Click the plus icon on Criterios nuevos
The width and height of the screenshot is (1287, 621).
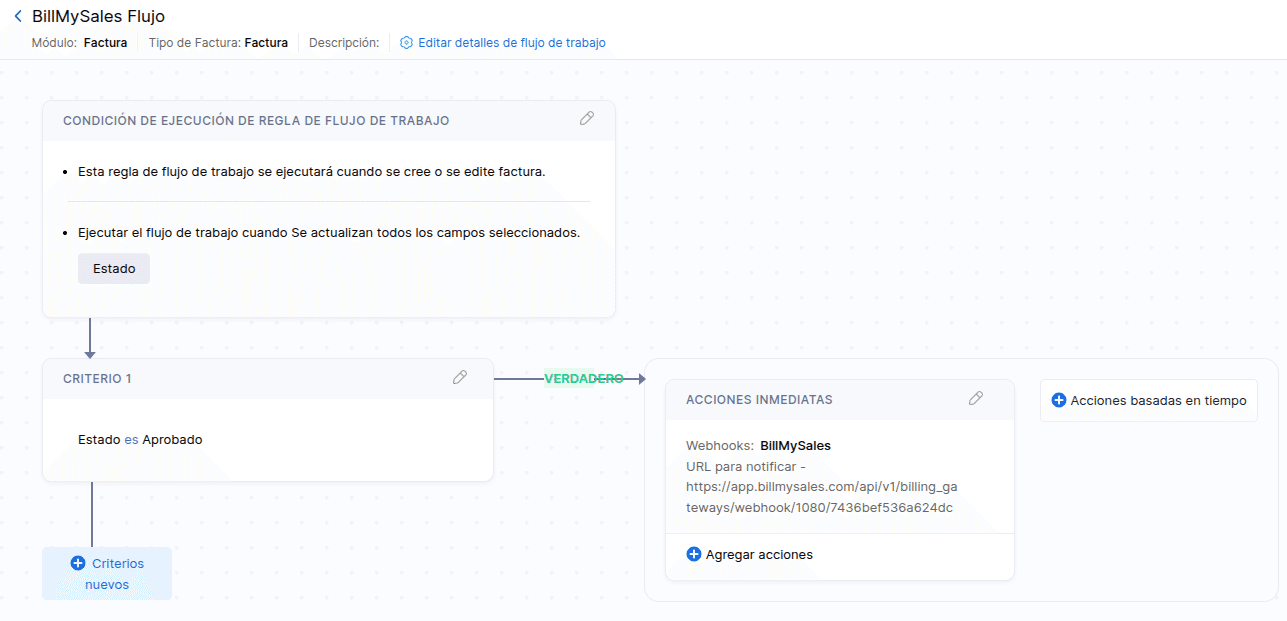(78, 564)
